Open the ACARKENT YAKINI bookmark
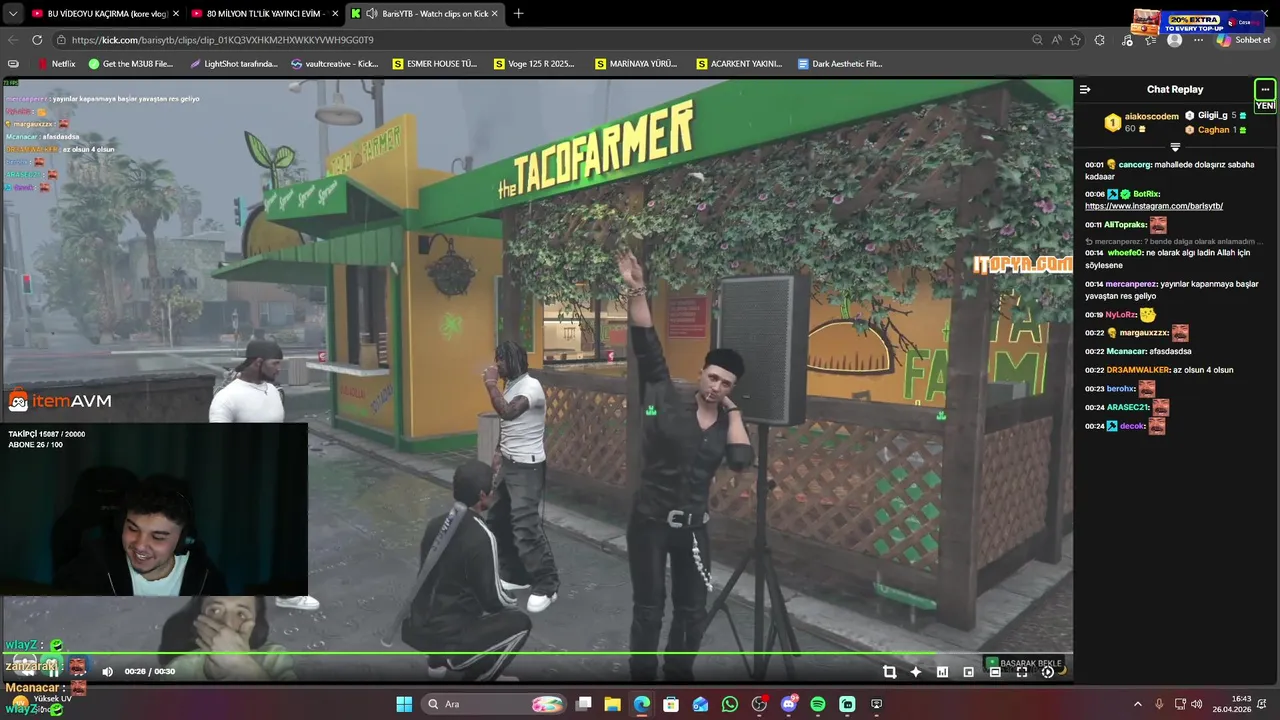Screen dimensions: 1280x720 tap(739, 63)
